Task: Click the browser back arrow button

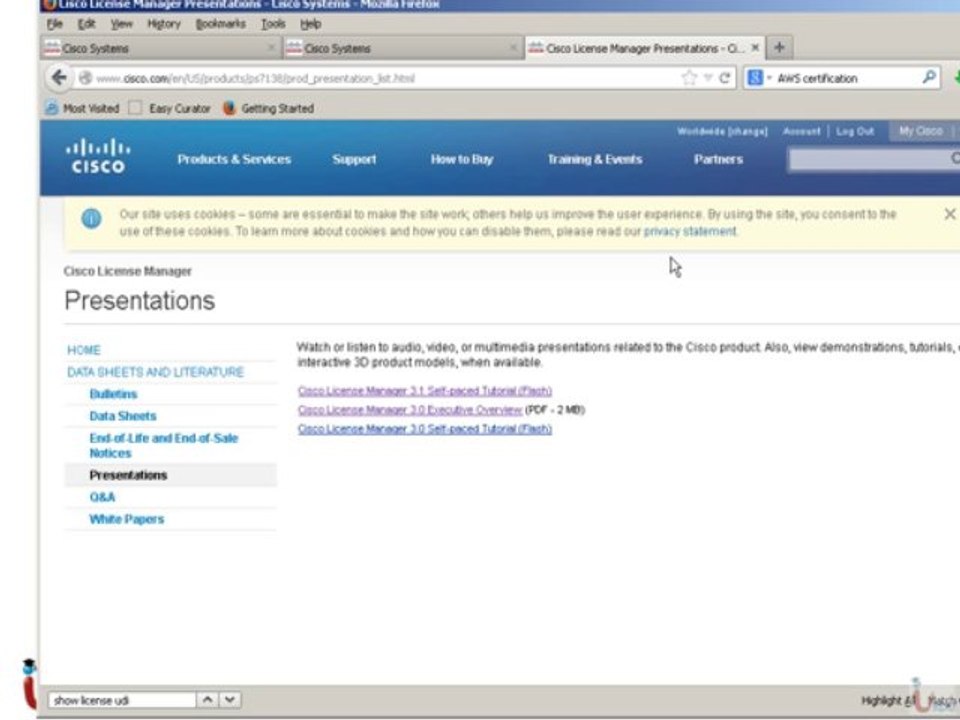Action: [x=59, y=78]
